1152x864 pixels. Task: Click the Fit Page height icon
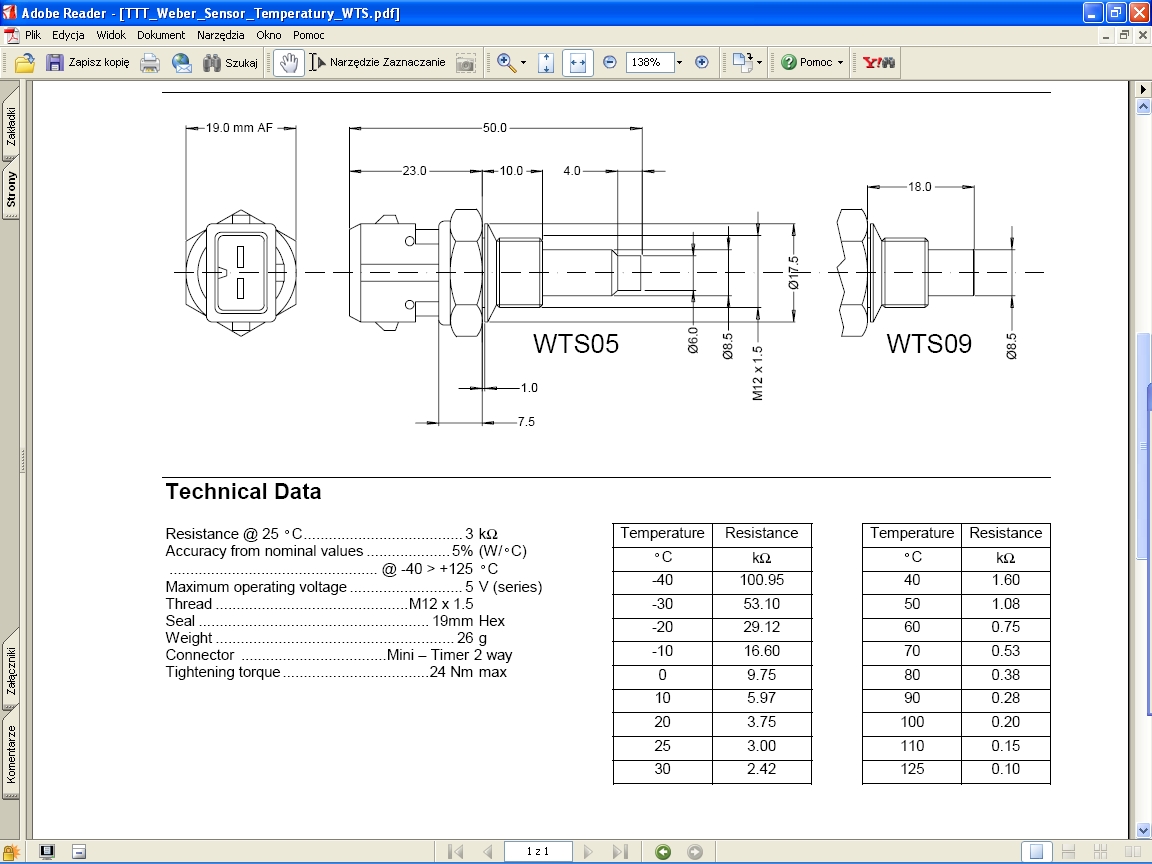tap(546, 62)
